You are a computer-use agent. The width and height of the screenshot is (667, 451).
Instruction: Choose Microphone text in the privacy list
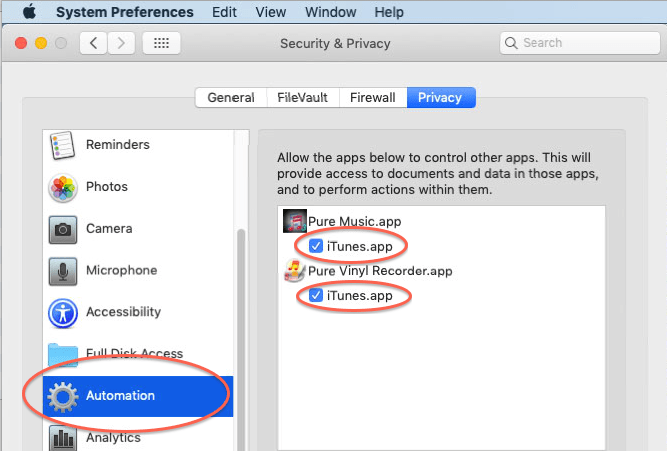coord(122,270)
